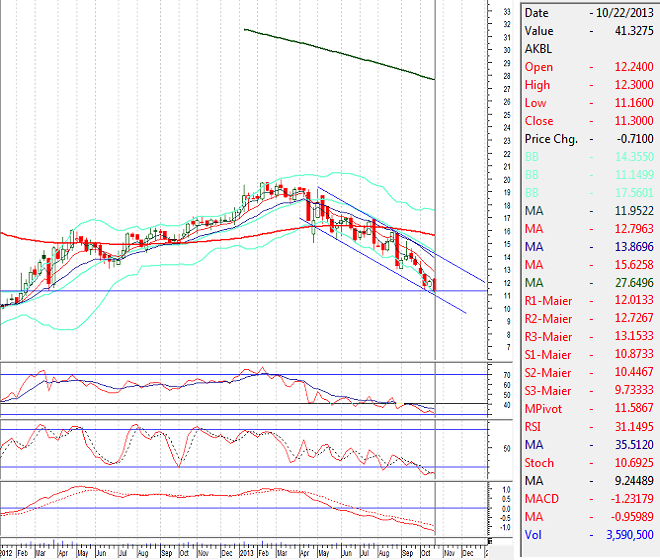Viewport: 660px width, 560px height.
Task: Select the Open price row
Action: [590, 67]
